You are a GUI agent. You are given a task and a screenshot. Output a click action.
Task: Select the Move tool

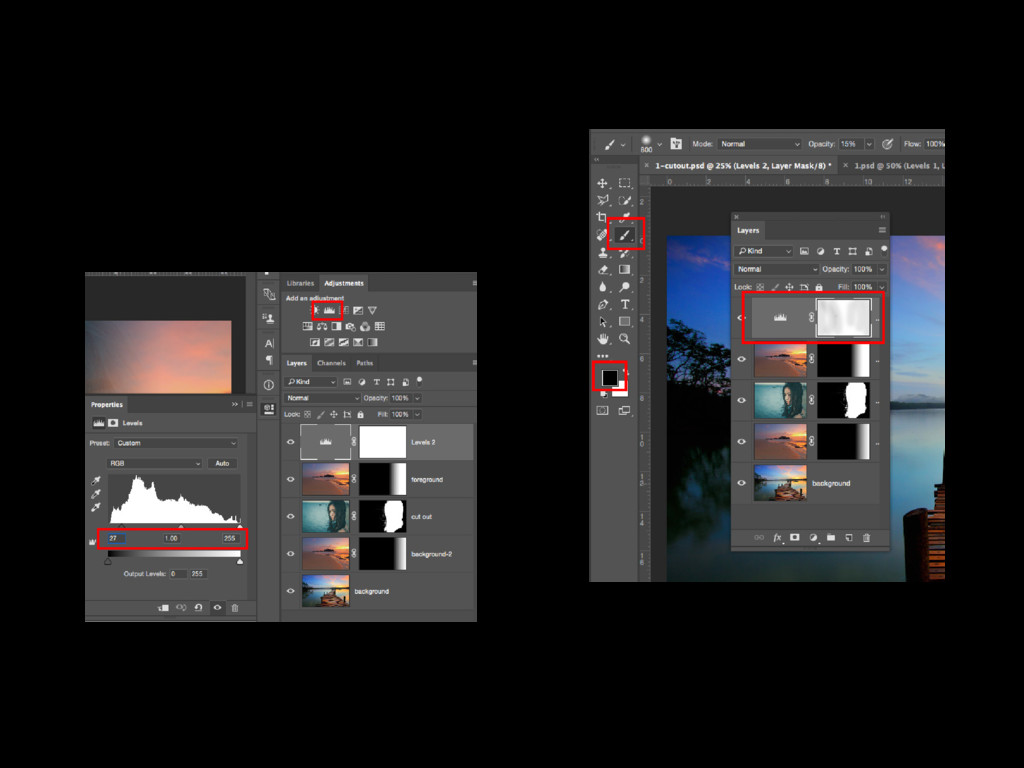pyautogui.click(x=602, y=184)
